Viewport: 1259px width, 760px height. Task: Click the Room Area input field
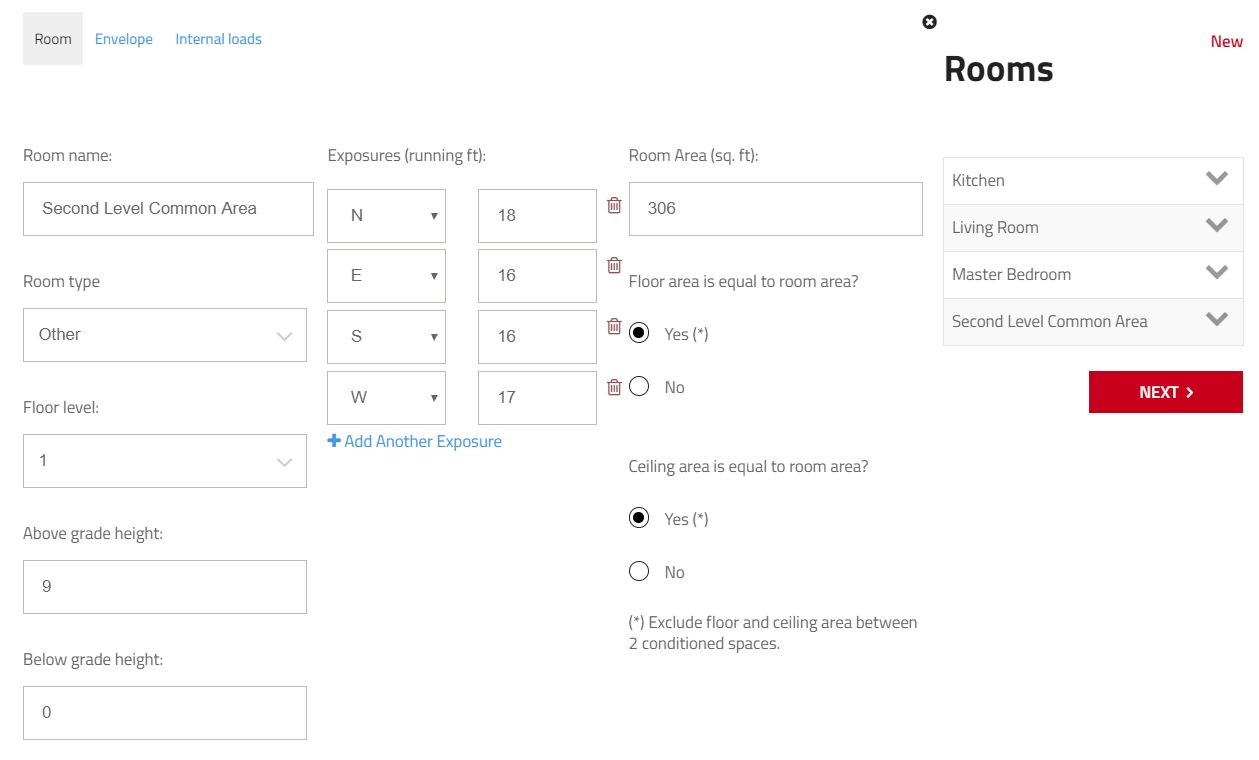click(775, 209)
